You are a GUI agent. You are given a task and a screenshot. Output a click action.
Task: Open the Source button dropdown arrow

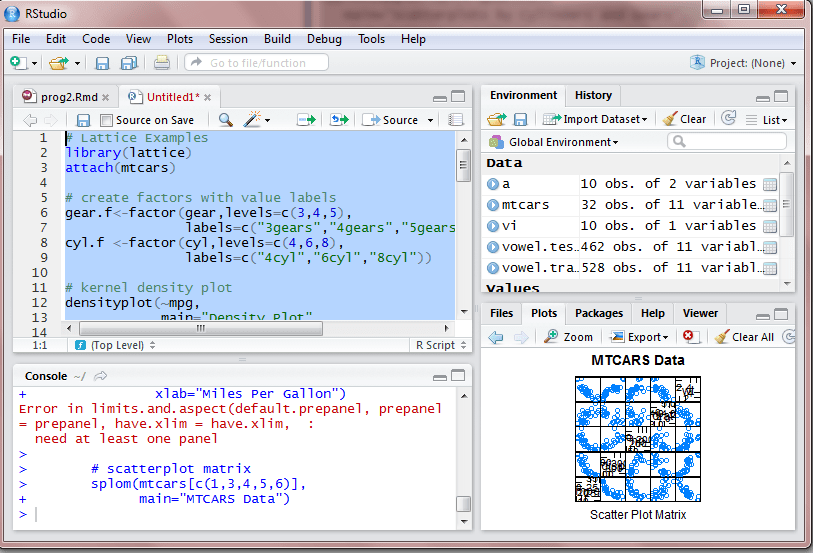430,120
